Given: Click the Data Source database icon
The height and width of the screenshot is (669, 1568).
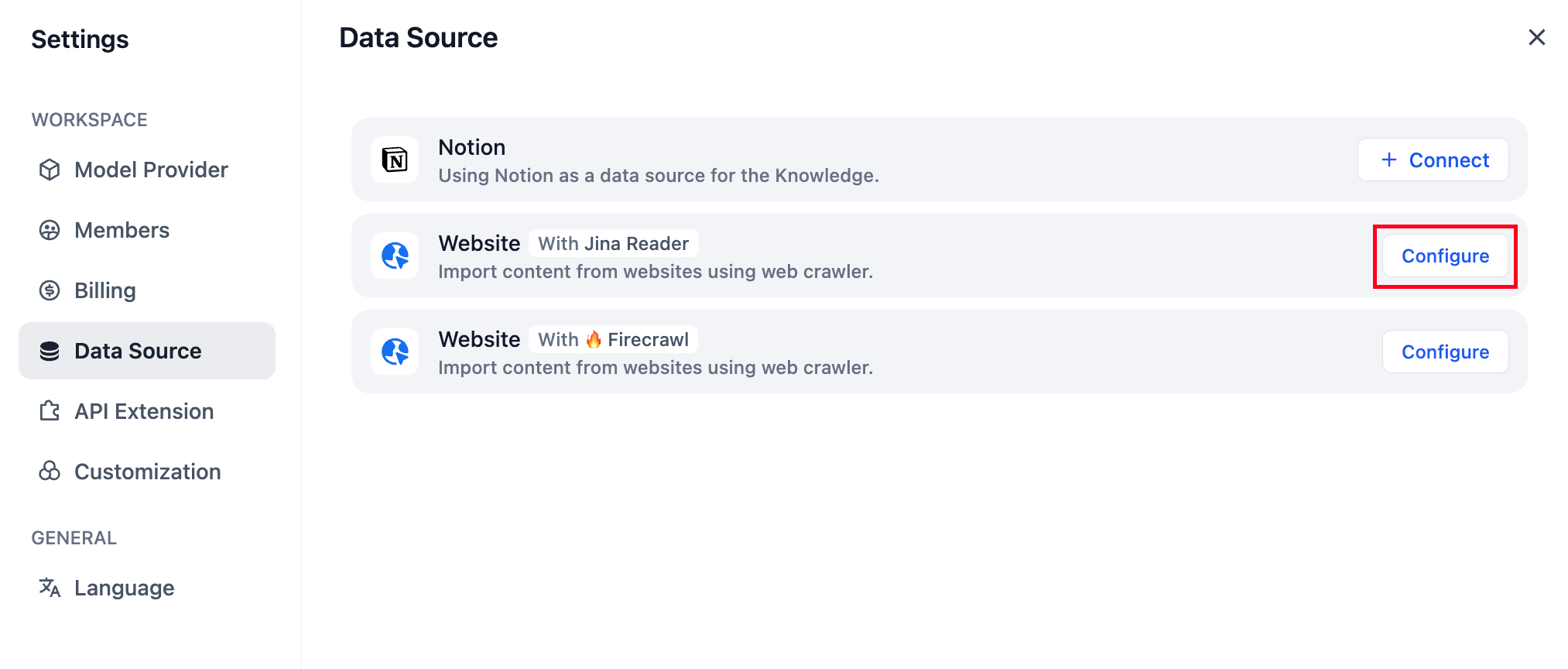Looking at the screenshot, I should (50, 351).
